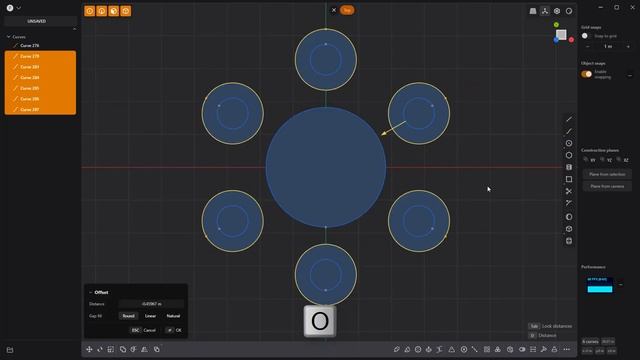This screenshot has height=360, width=640.
Task: Close the Top view tag with X
Action: 334,10
